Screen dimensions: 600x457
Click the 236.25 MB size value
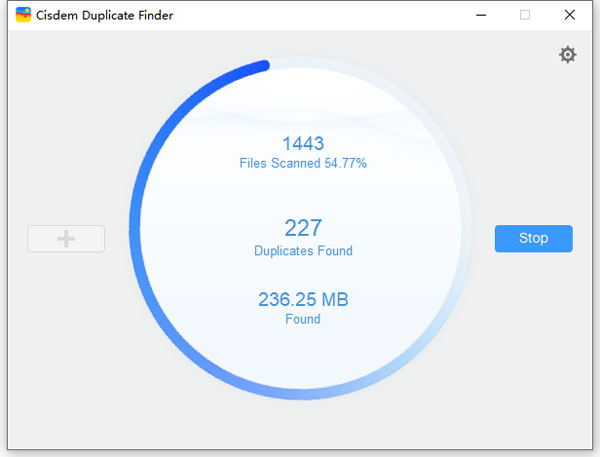[303, 299]
